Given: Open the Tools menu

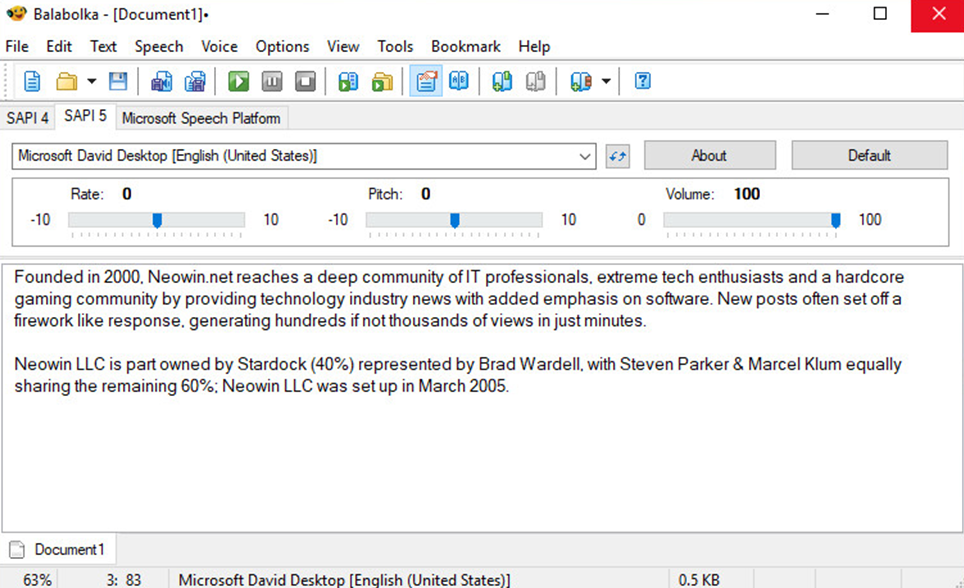Looking at the screenshot, I should pos(395,47).
